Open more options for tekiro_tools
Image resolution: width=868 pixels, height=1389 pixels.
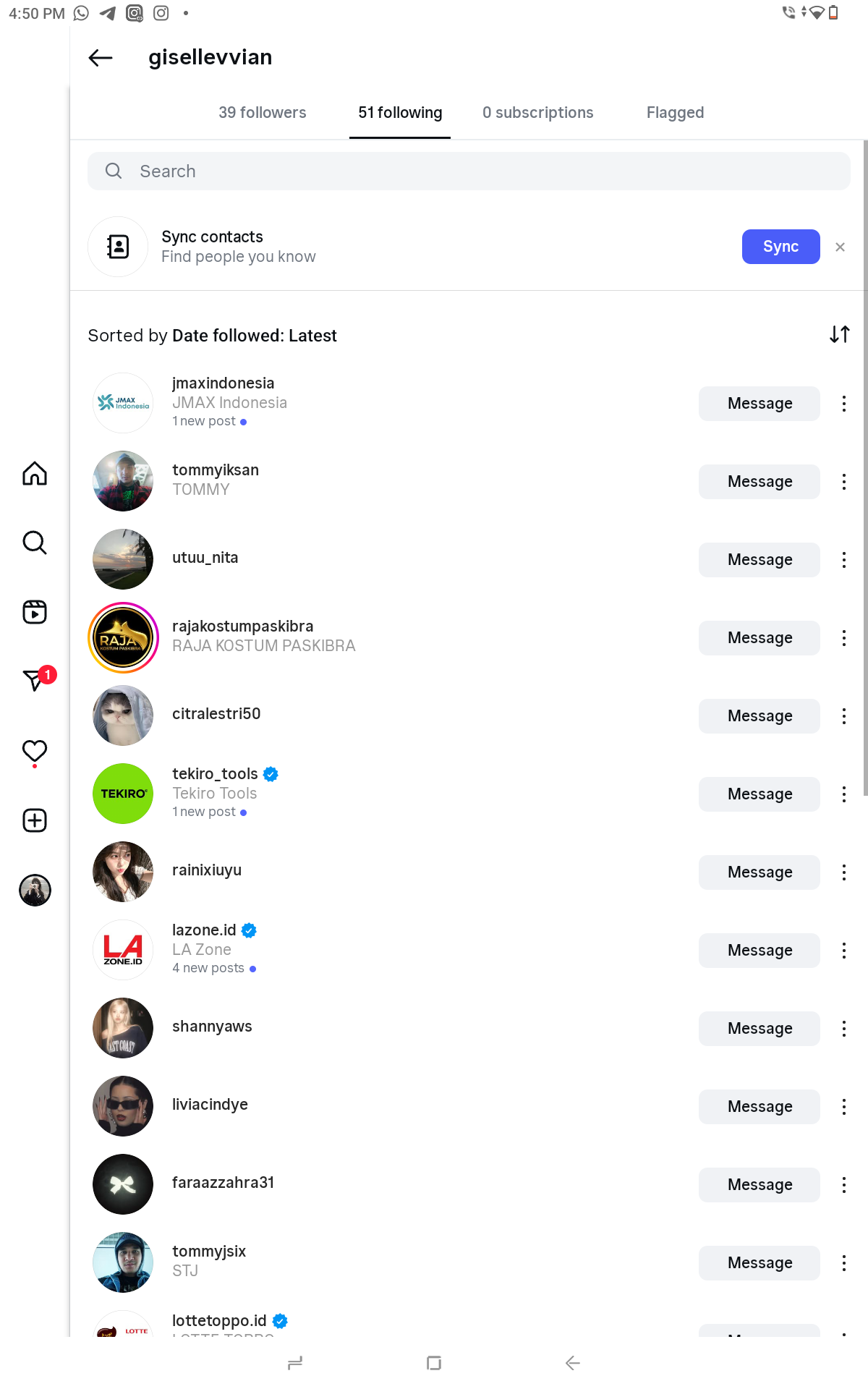click(x=843, y=794)
